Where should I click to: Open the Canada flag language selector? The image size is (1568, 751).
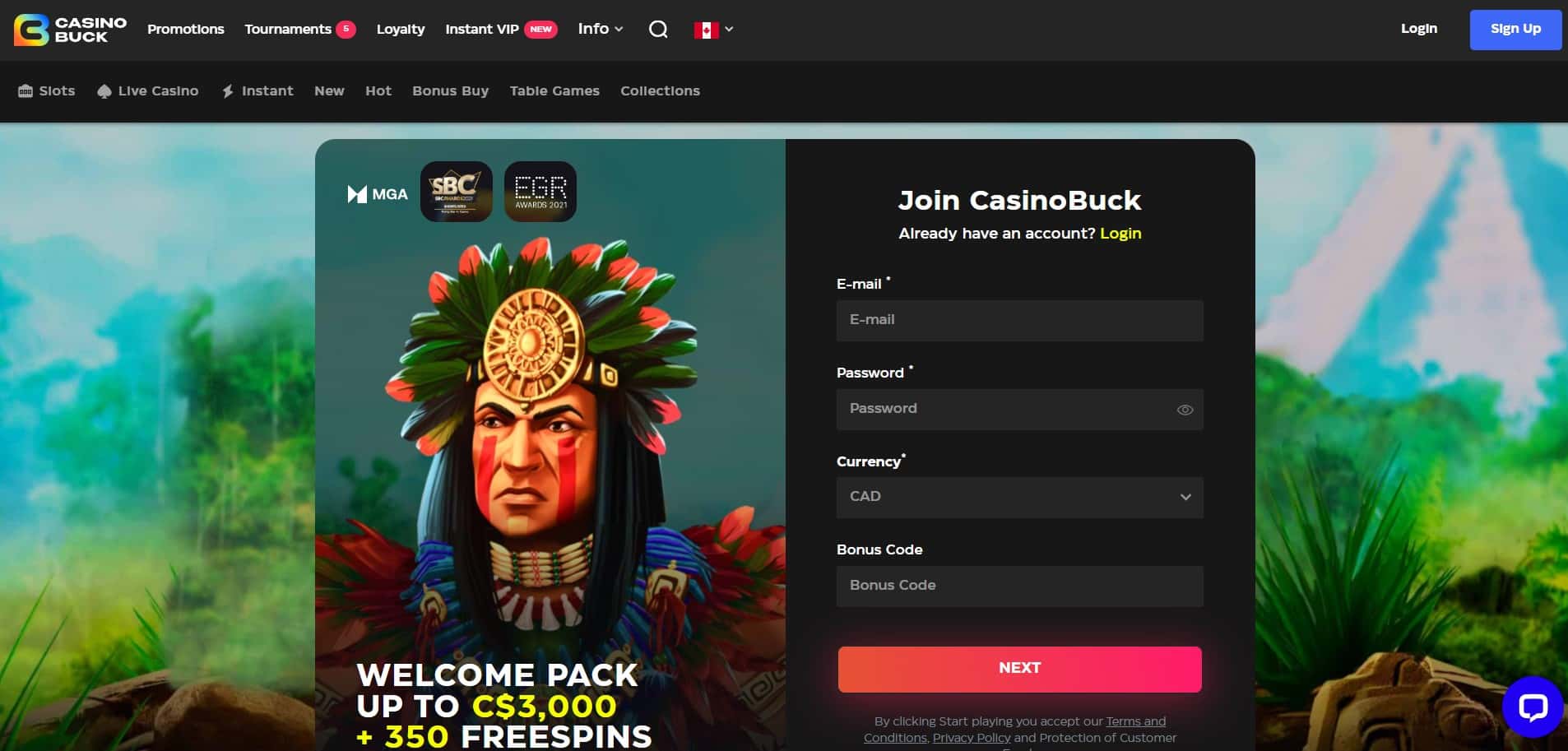click(713, 30)
